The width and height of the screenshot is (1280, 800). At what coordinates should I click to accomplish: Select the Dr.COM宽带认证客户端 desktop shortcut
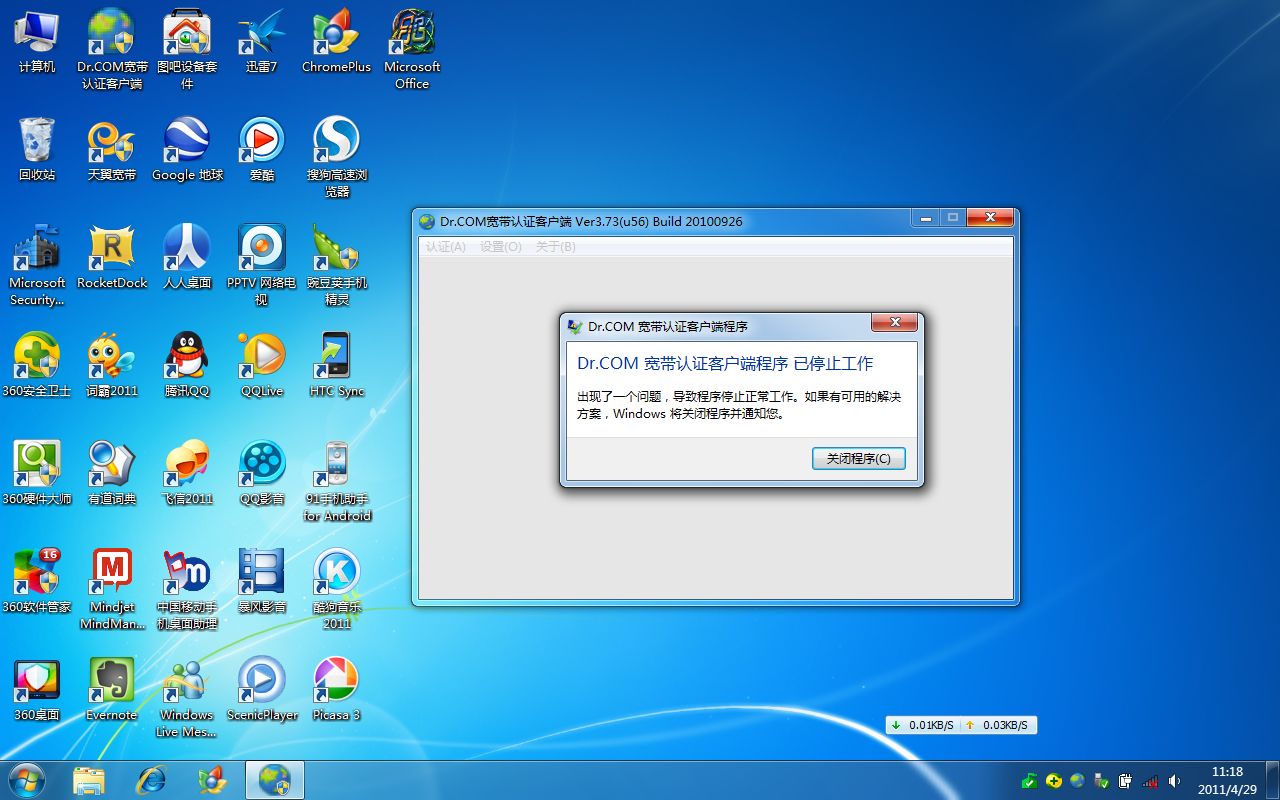tap(112, 50)
